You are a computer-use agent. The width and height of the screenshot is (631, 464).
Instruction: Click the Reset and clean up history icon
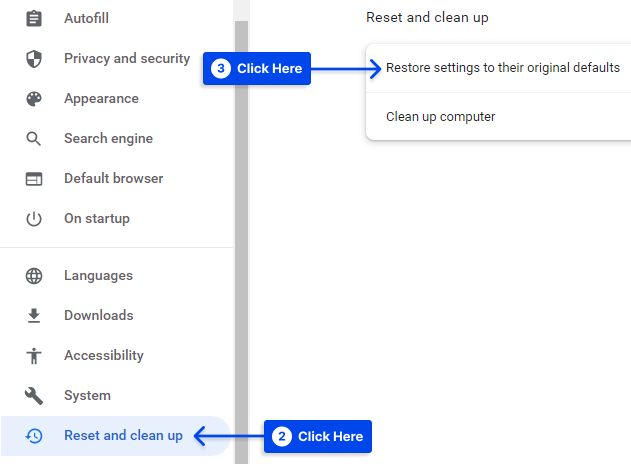[x=34, y=436]
